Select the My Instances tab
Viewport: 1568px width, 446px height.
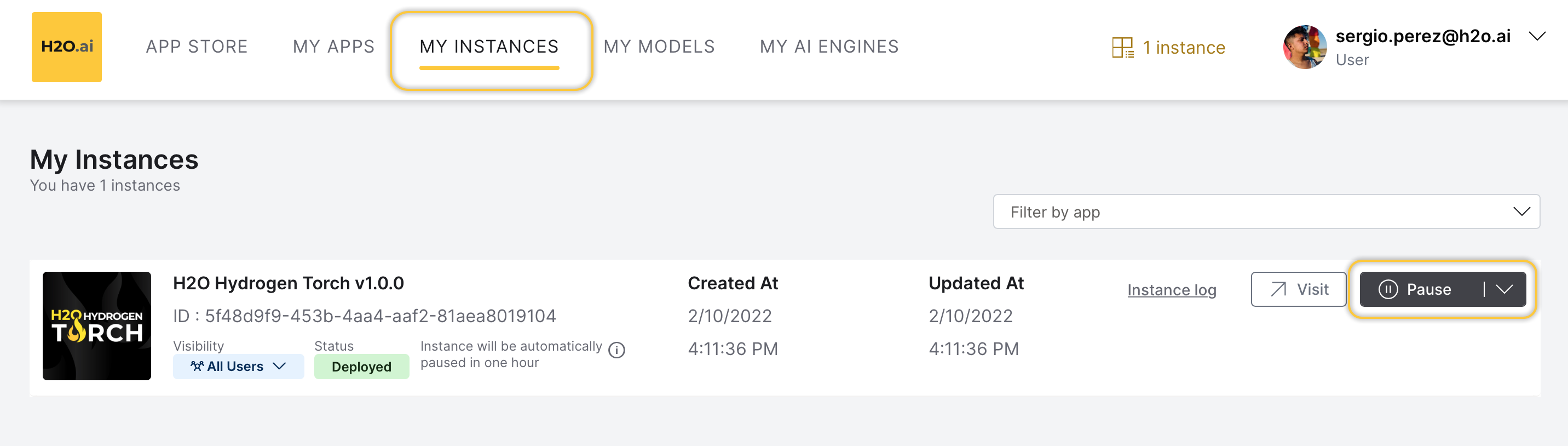click(x=489, y=47)
